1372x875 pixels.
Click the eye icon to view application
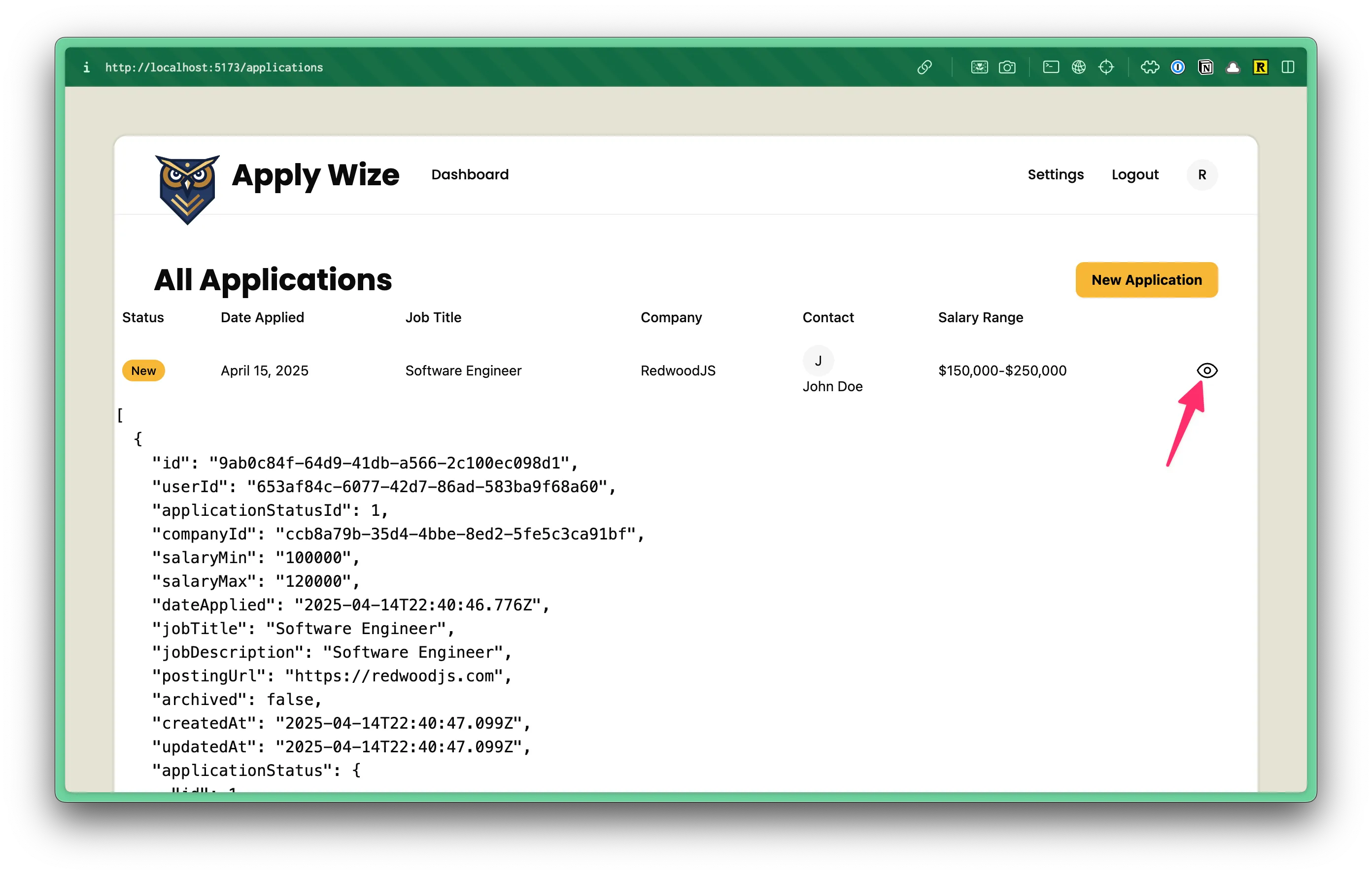[1207, 370]
